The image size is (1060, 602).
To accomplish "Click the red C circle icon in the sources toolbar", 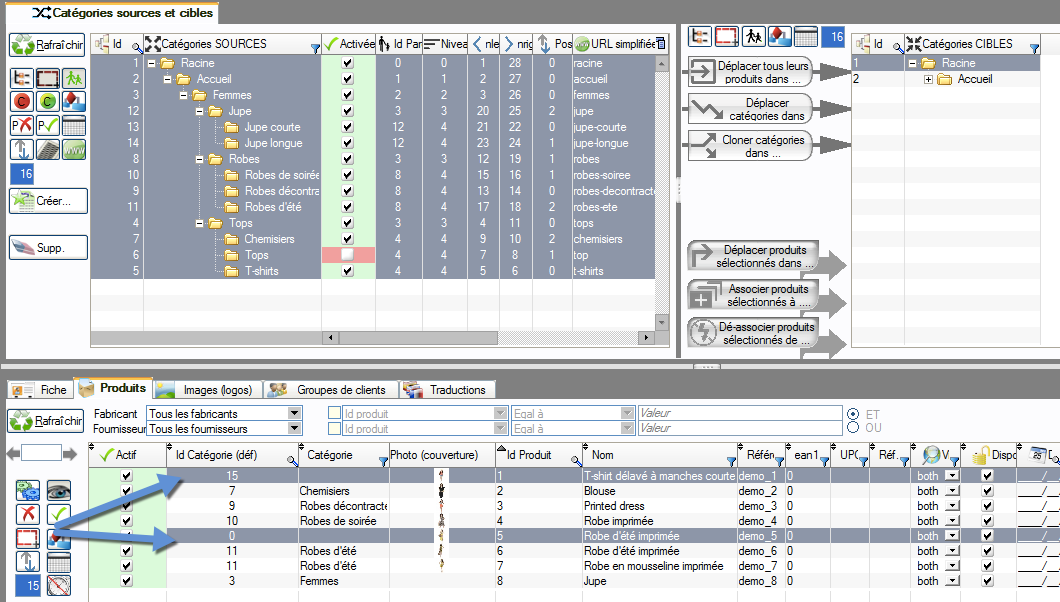I will (22, 101).
